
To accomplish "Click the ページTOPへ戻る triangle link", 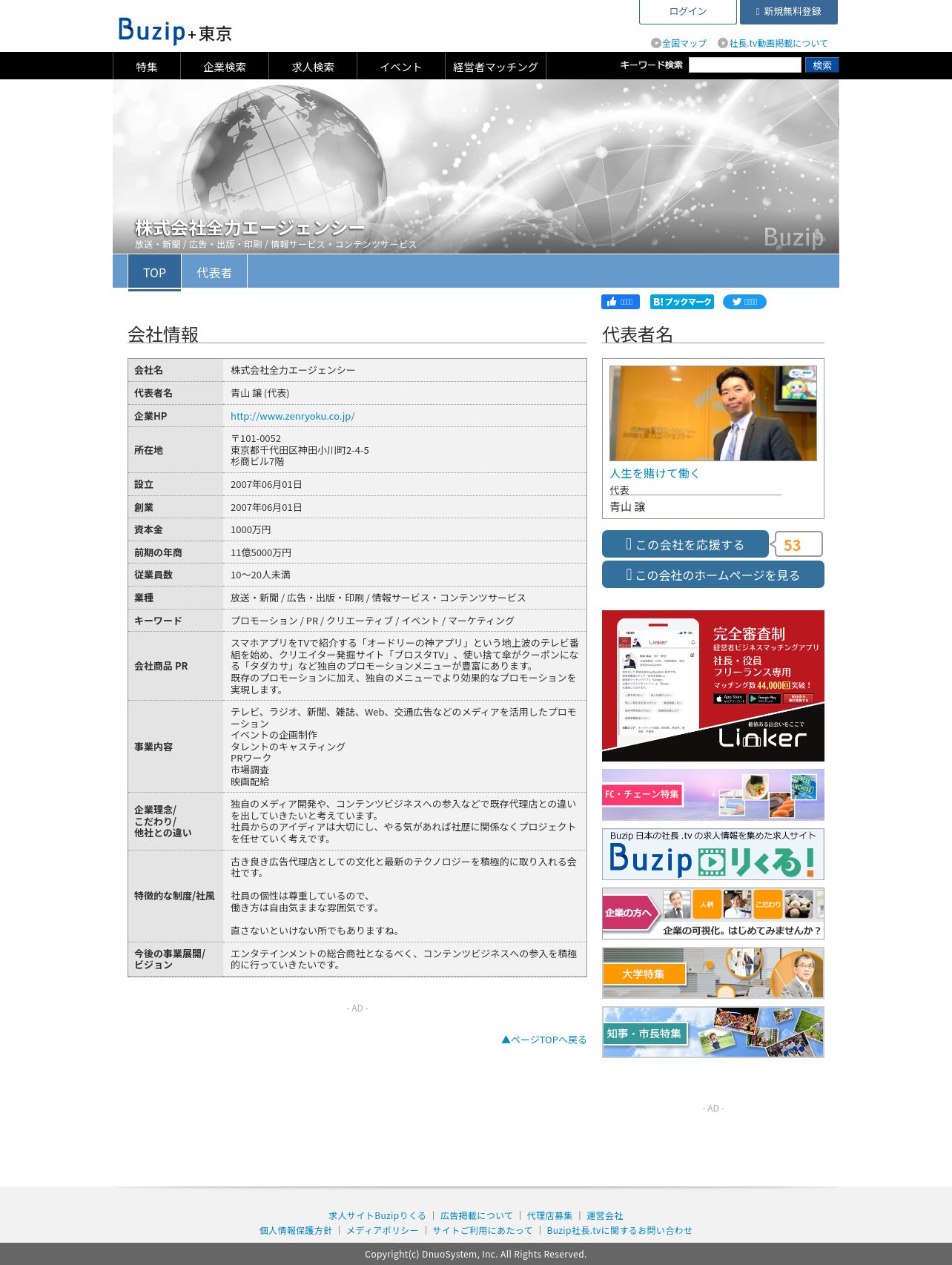I will pos(544,1040).
